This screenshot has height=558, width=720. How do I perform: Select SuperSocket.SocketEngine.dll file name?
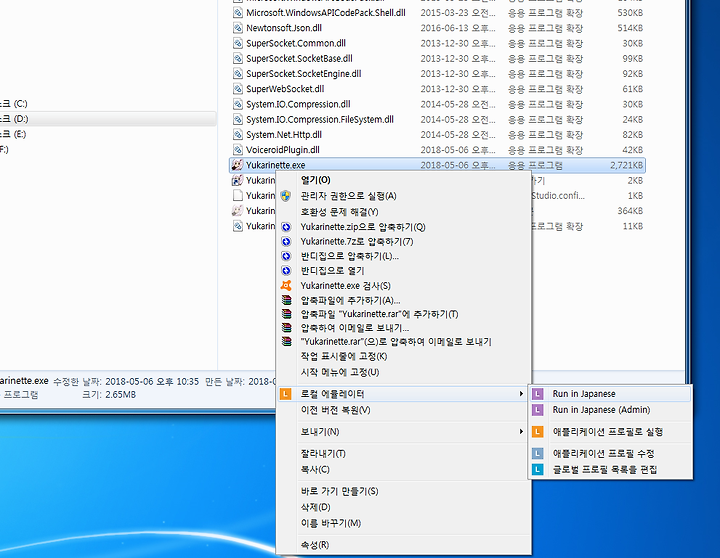click(x=304, y=73)
